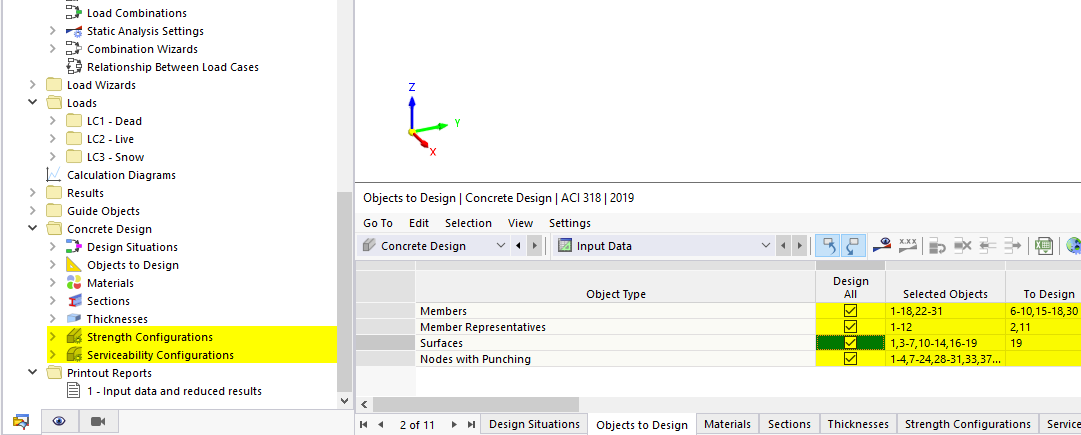Open the navigator Display (eye) tab

coord(59,421)
